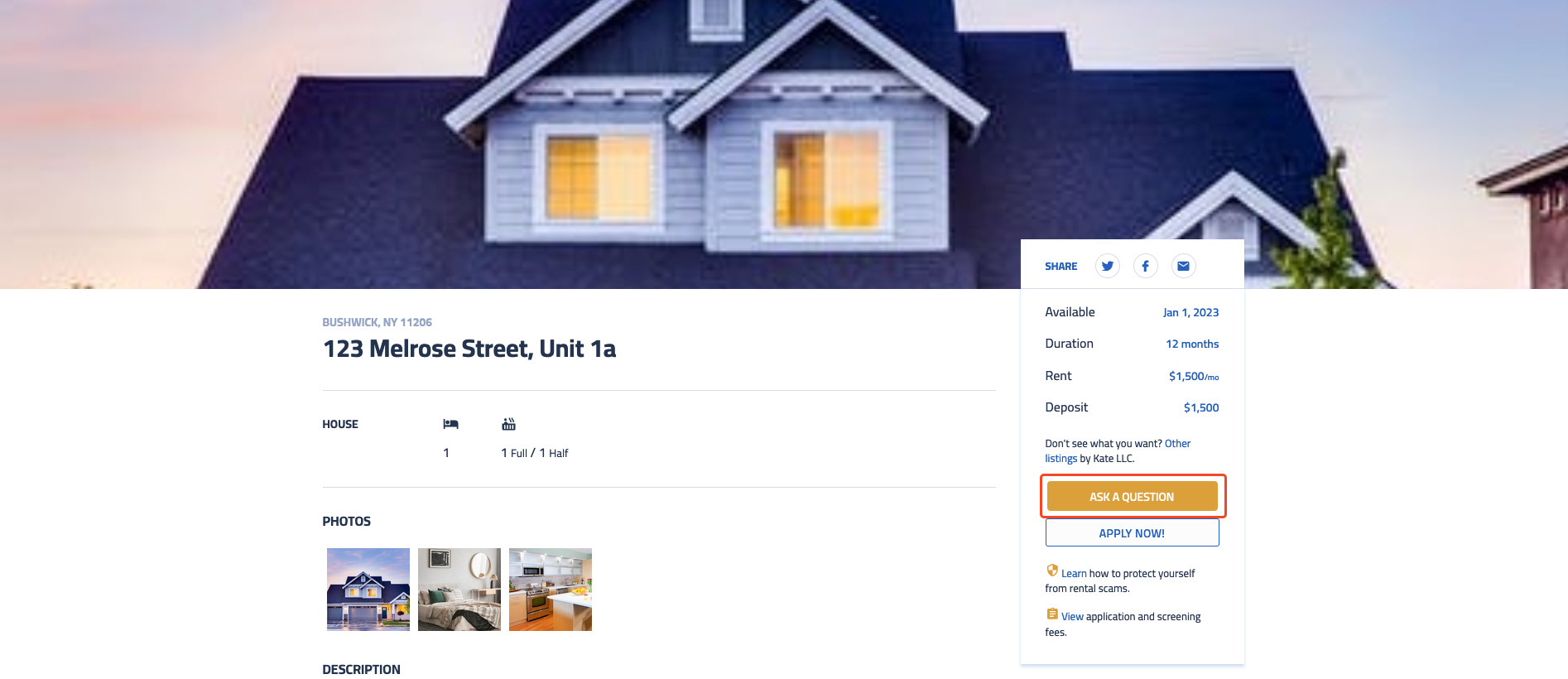Share listing via email icon
Image resolution: width=1568 pixels, height=679 pixels.
coord(1183,266)
